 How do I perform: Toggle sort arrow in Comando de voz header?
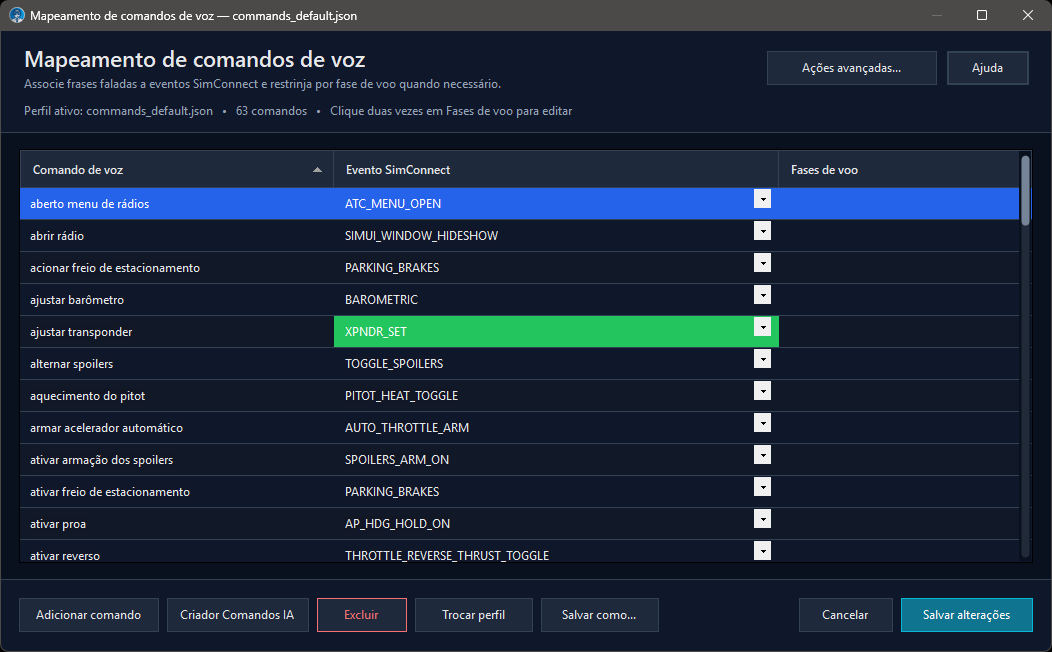317,170
